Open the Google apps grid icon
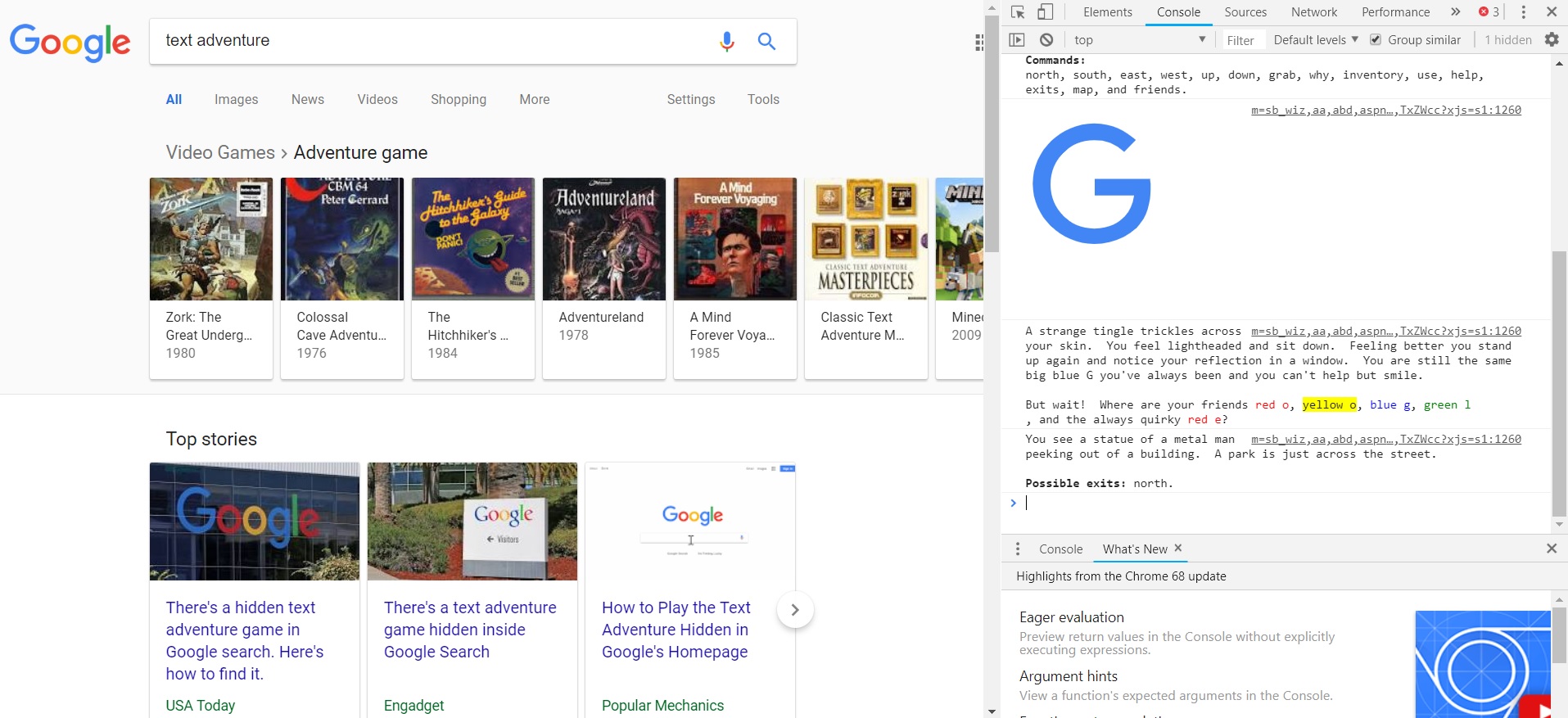Image resolution: width=1568 pixels, height=718 pixels. pos(978,43)
